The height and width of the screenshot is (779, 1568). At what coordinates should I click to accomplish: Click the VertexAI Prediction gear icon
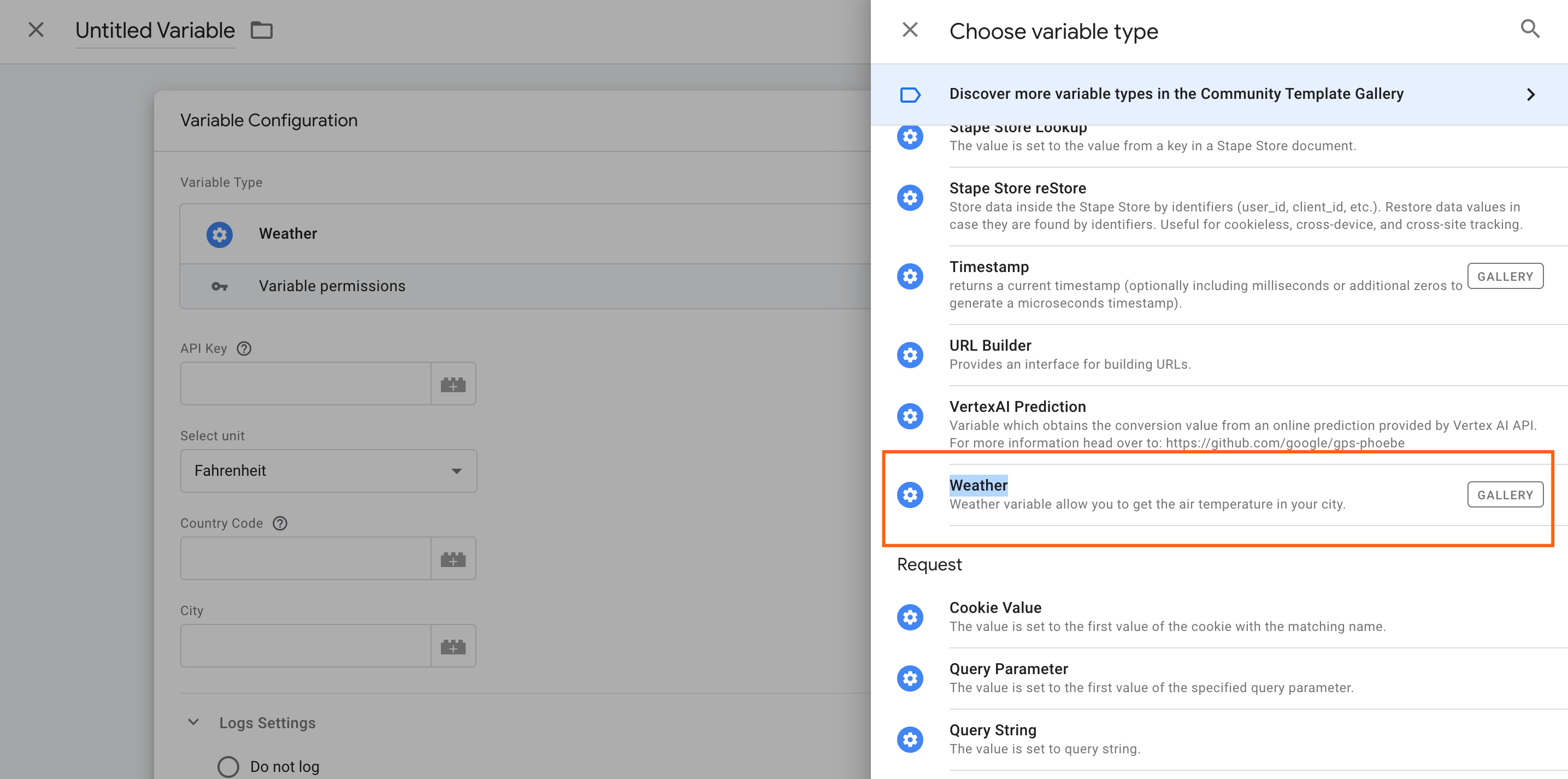coord(910,416)
